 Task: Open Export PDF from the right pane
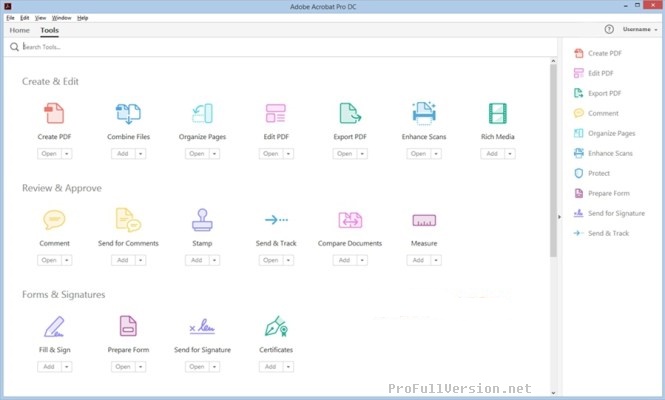coord(598,93)
